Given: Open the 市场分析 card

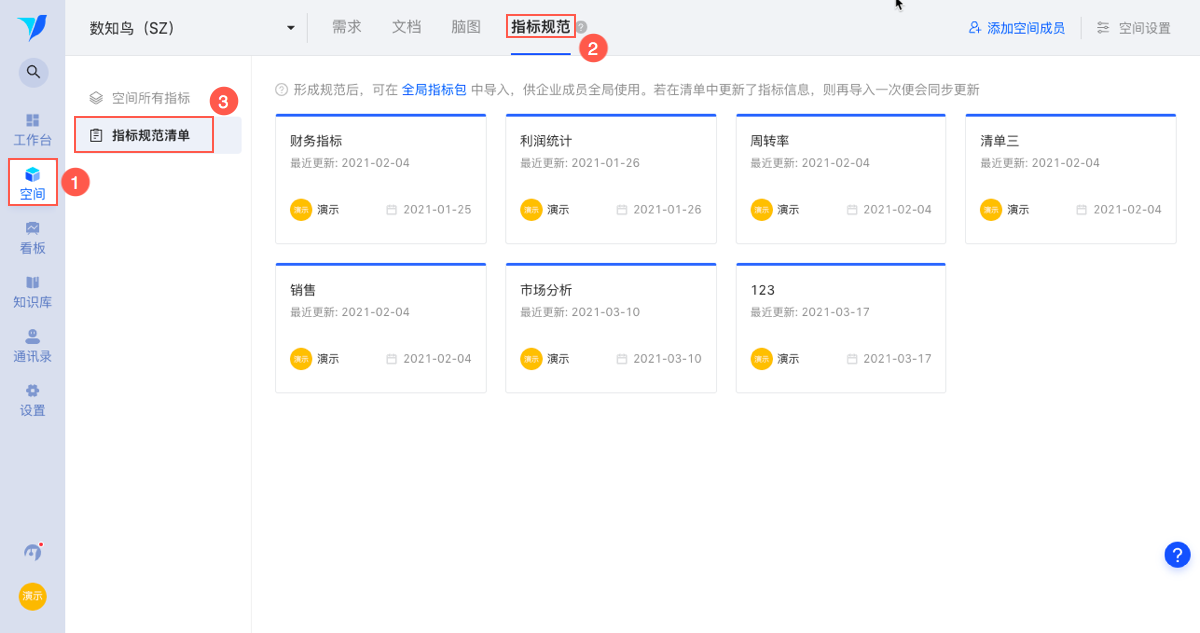Looking at the screenshot, I should (x=611, y=328).
